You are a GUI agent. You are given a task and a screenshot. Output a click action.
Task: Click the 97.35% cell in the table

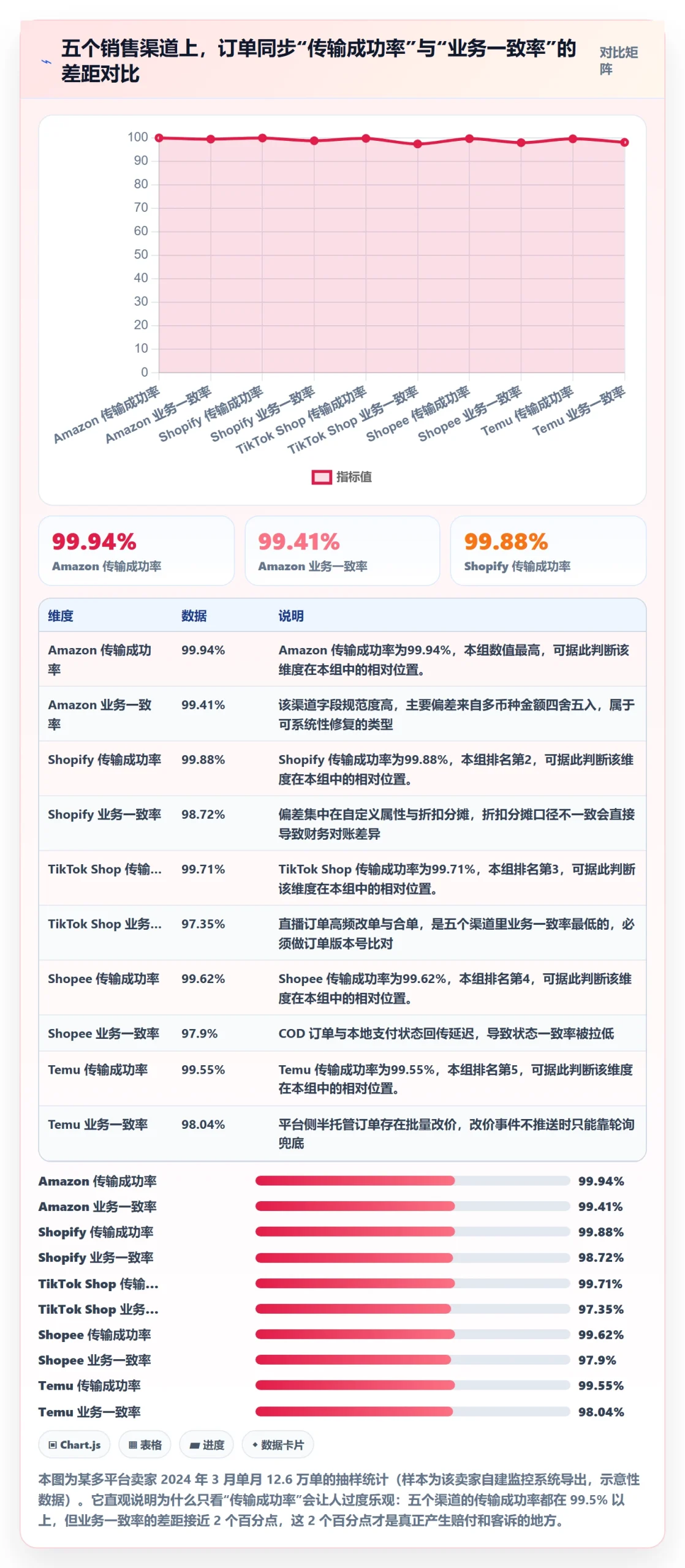coord(203,924)
